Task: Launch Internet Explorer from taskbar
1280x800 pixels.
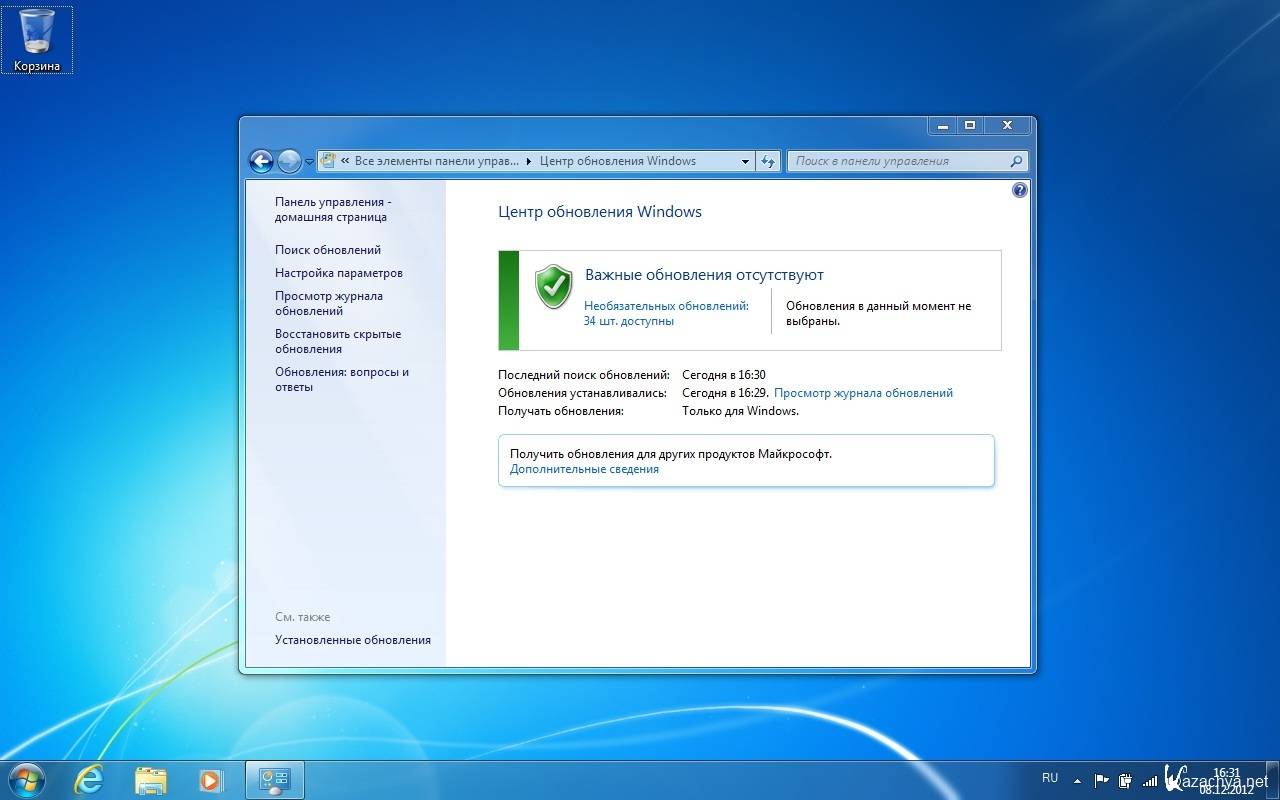Action: pos(89,780)
